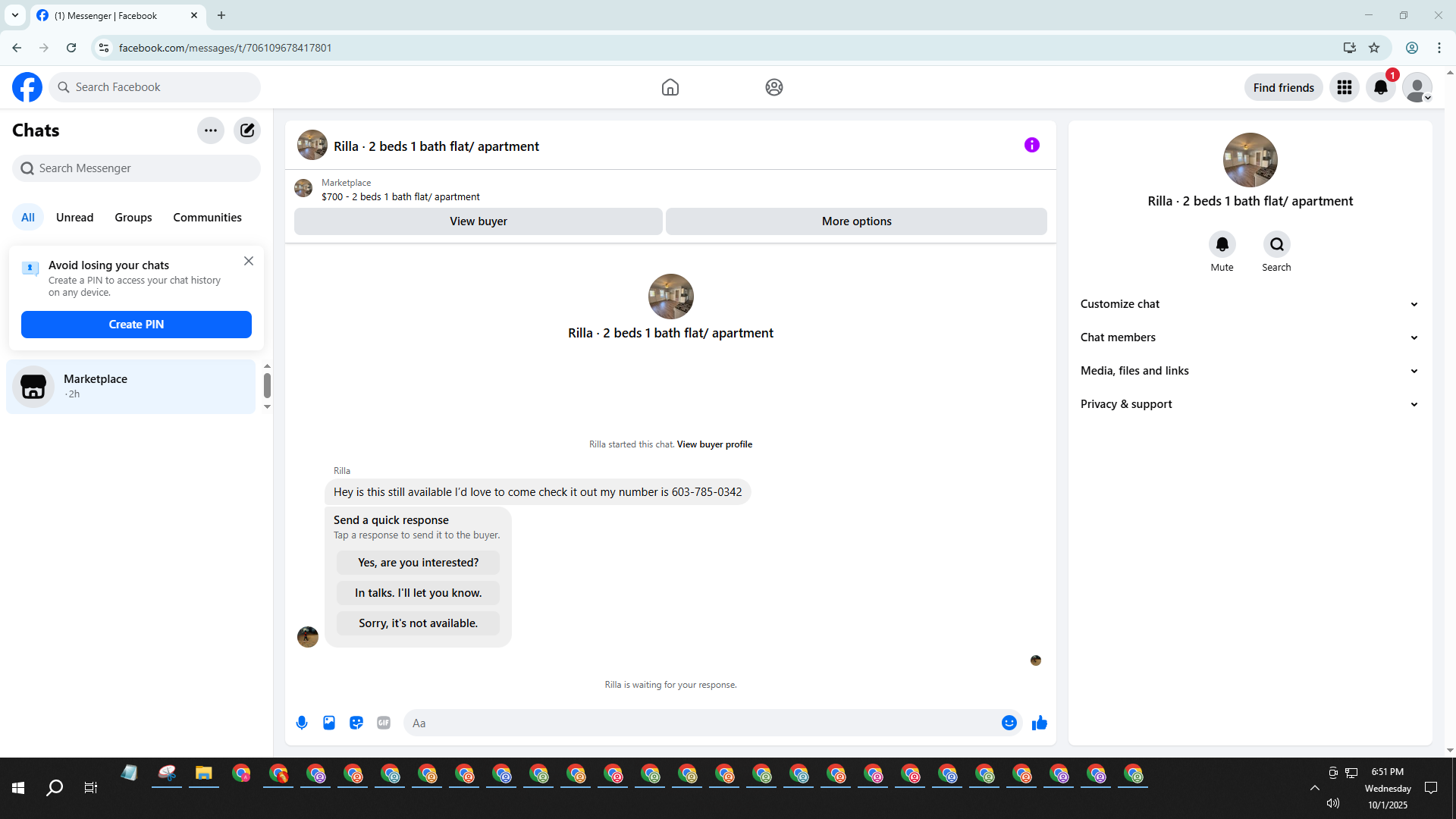Click the More options button
1456x819 pixels.
857,221
